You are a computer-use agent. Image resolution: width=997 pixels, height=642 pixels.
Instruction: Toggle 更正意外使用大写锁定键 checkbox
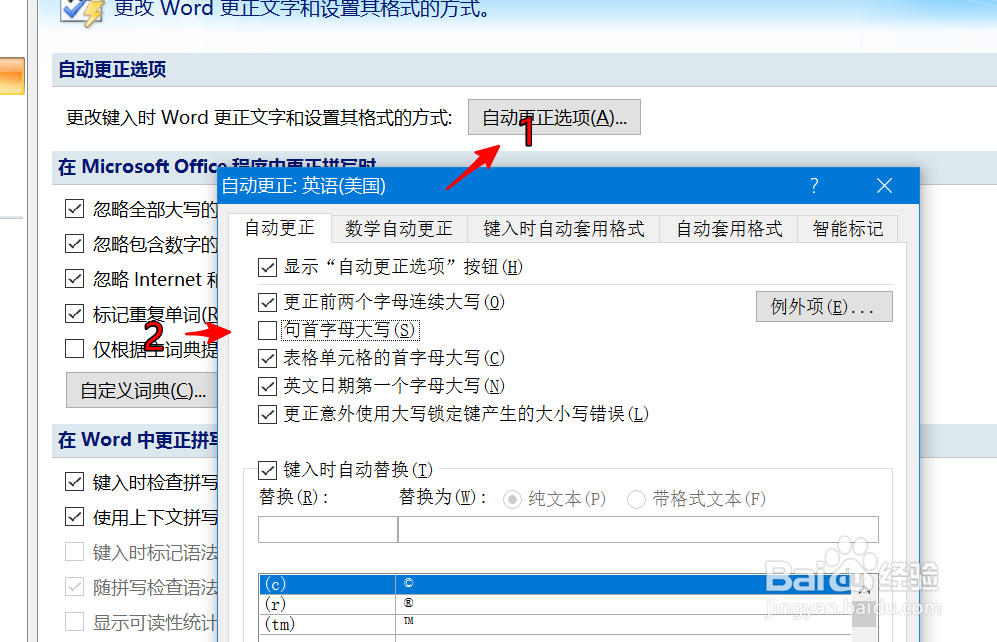pos(267,414)
